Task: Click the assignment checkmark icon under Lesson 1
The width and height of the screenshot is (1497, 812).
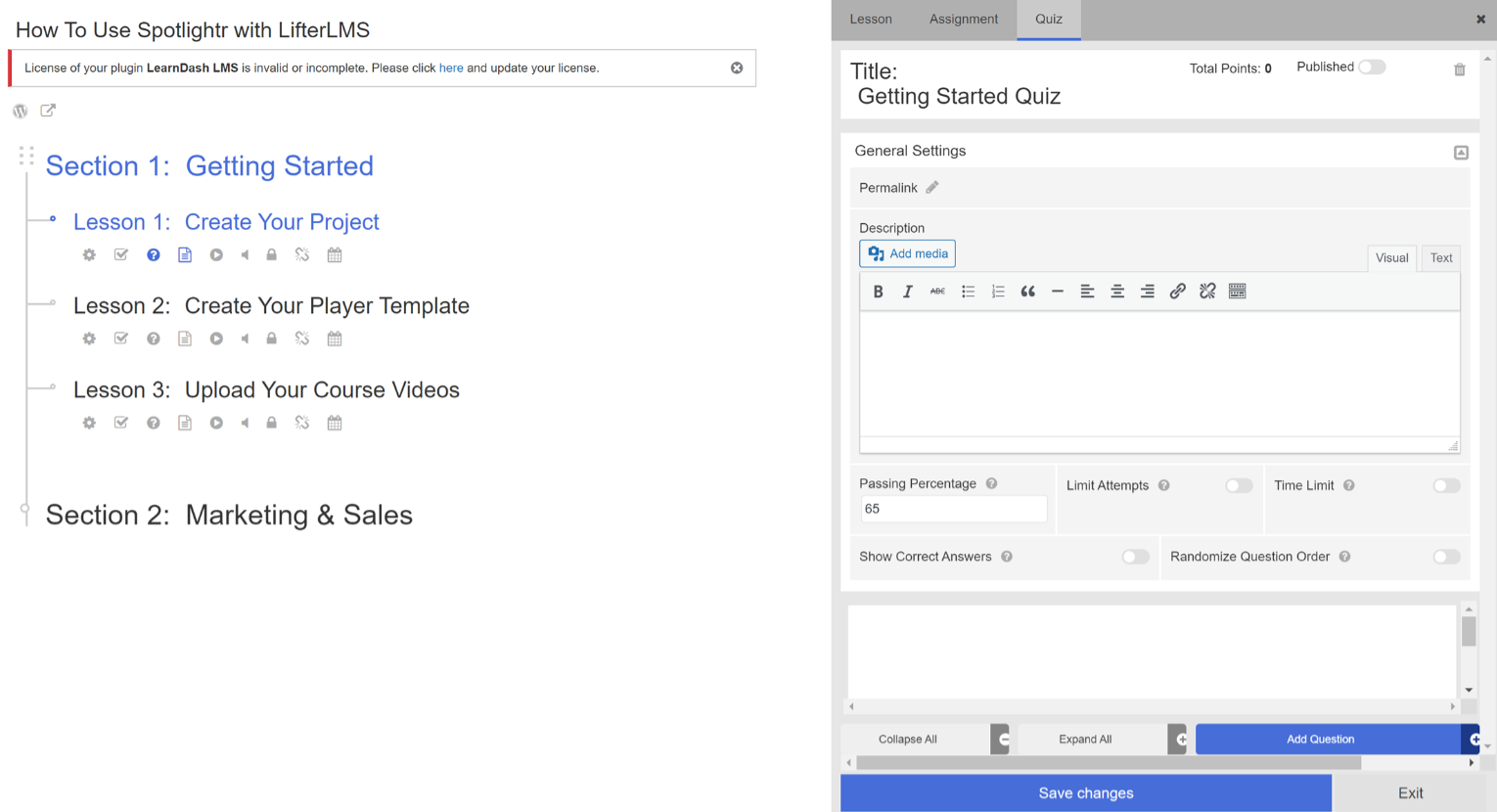Action: 121,255
